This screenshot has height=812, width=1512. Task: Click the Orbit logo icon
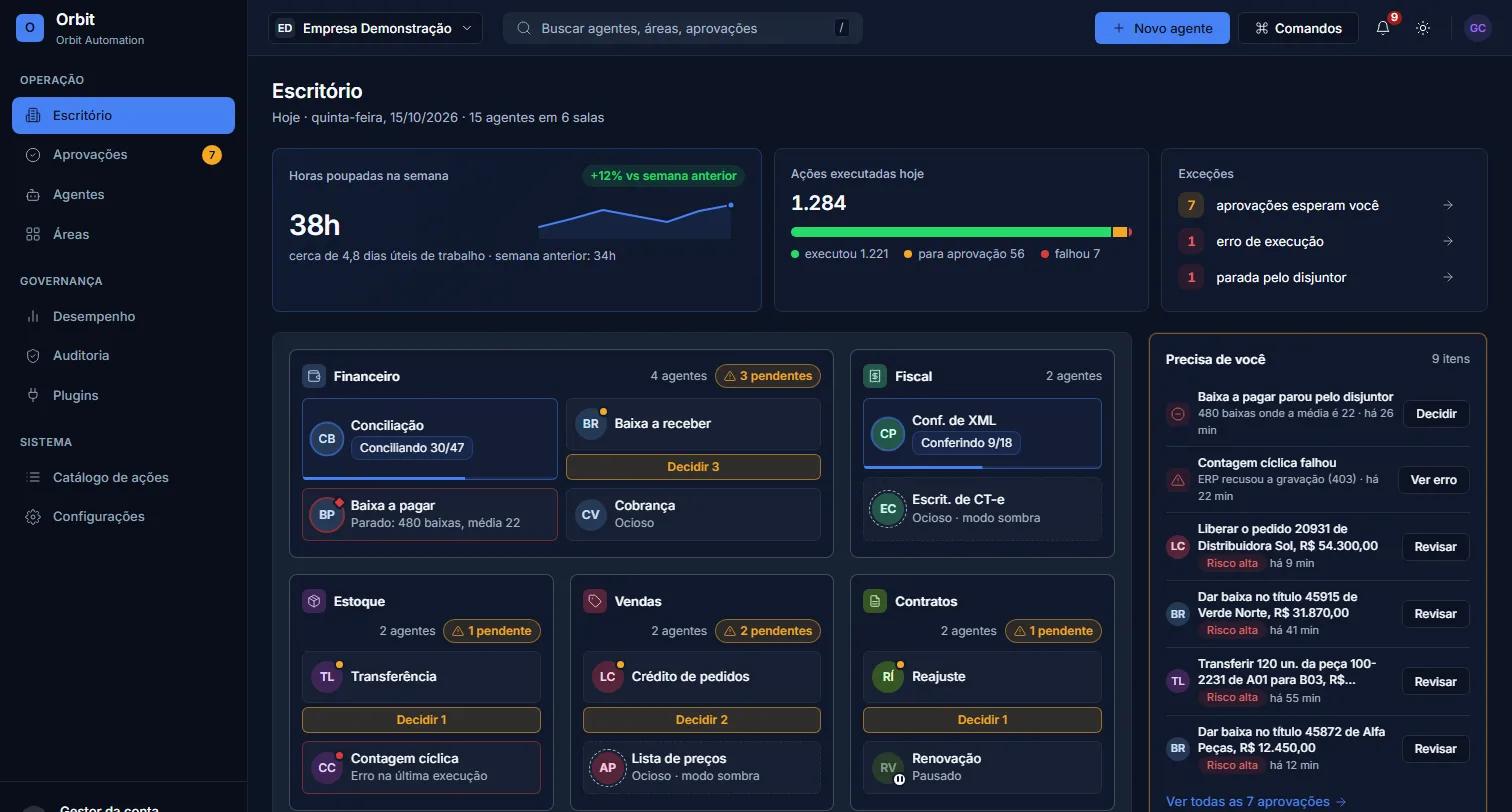[x=30, y=28]
